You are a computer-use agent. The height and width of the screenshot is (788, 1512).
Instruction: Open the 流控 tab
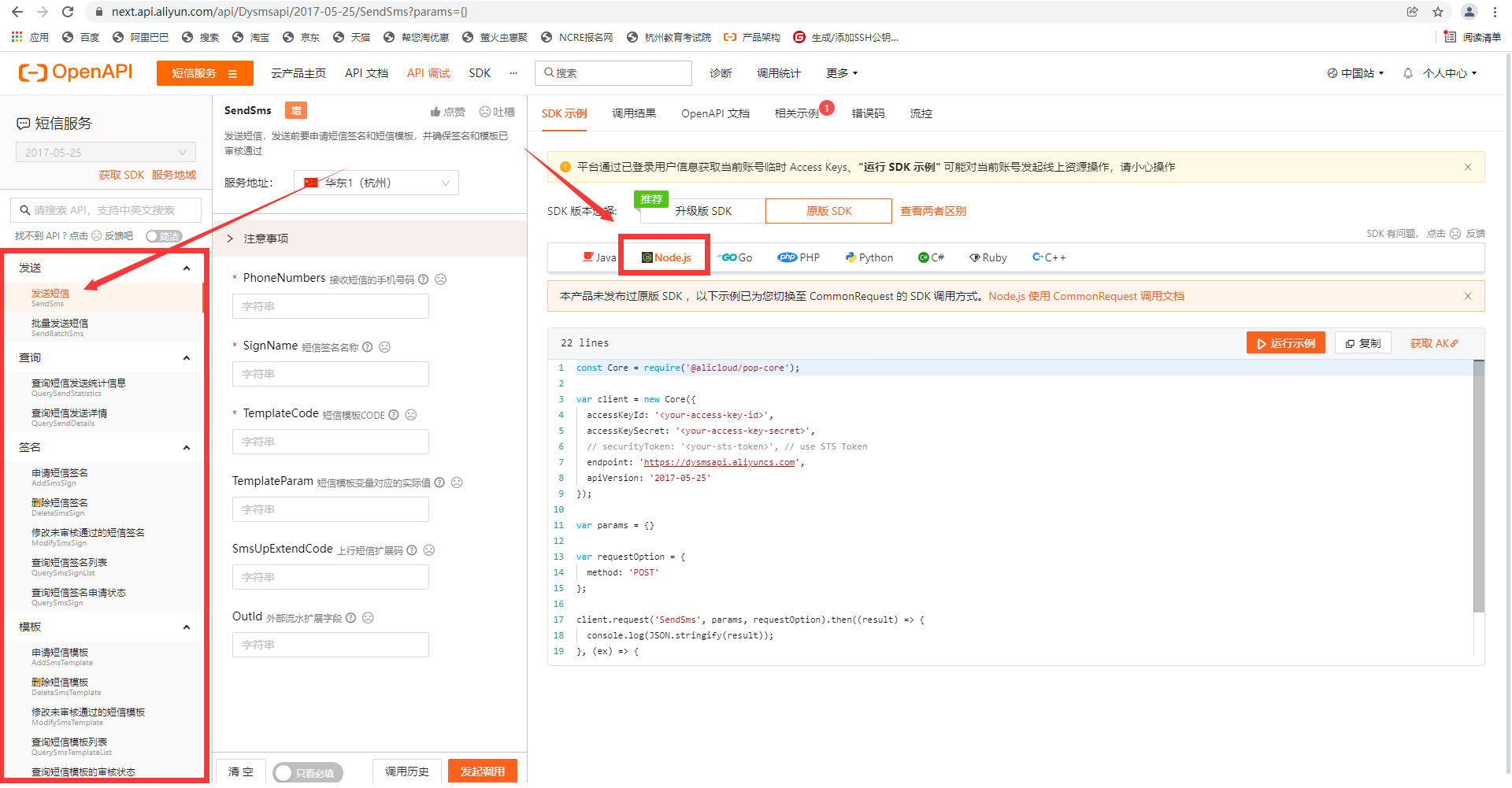(x=921, y=113)
